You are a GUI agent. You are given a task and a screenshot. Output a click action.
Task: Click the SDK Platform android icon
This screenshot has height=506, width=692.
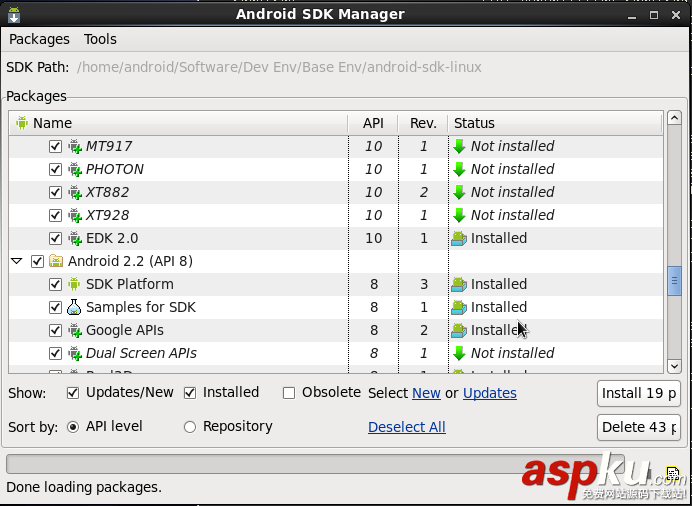click(74, 284)
